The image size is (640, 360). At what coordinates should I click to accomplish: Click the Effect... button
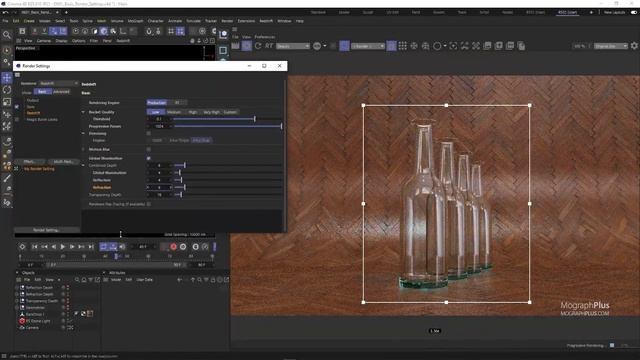point(29,162)
